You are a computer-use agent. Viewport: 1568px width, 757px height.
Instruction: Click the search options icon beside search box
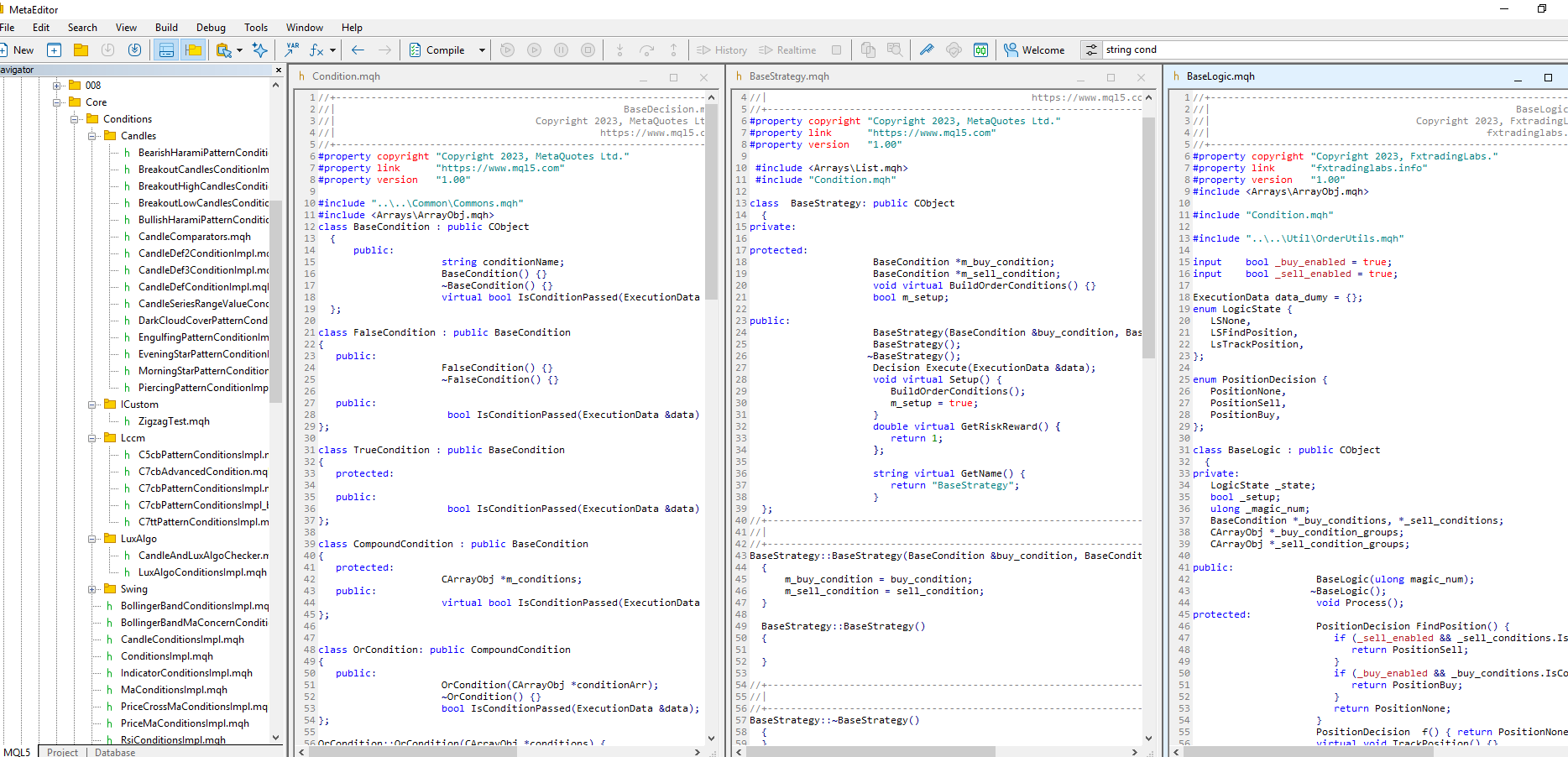(1090, 50)
